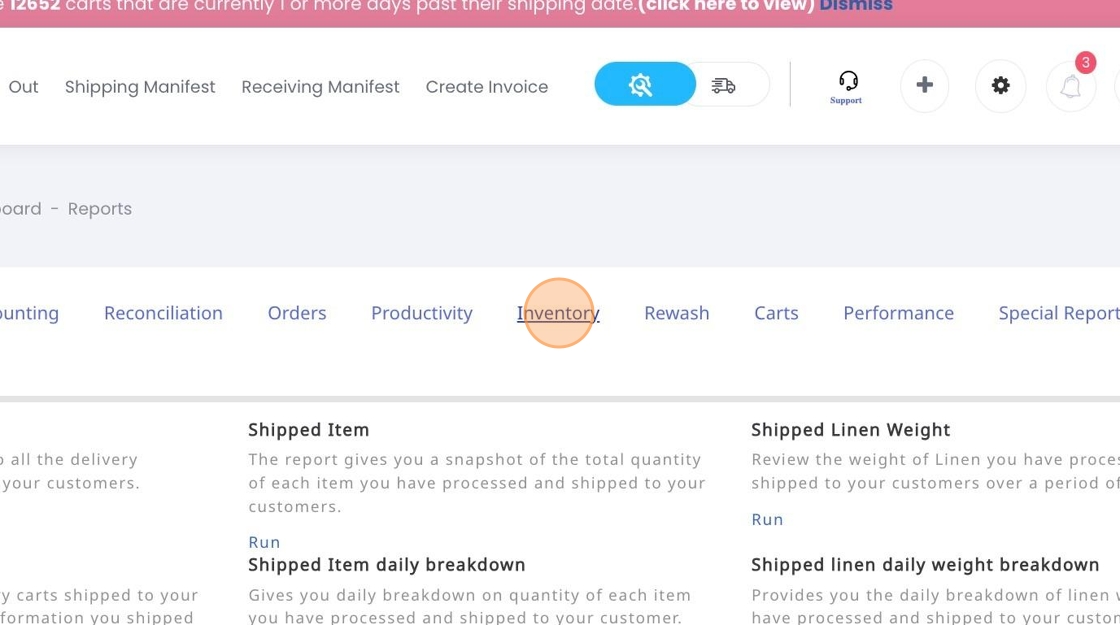This screenshot has width=1120, height=625.
Task: Open Shipping Manifest in the top menu
Action: point(140,87)
